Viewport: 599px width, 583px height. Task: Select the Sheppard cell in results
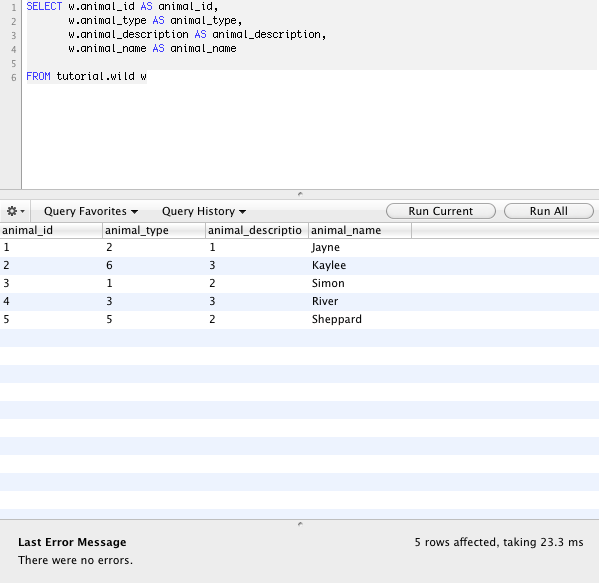pos(336,319)
